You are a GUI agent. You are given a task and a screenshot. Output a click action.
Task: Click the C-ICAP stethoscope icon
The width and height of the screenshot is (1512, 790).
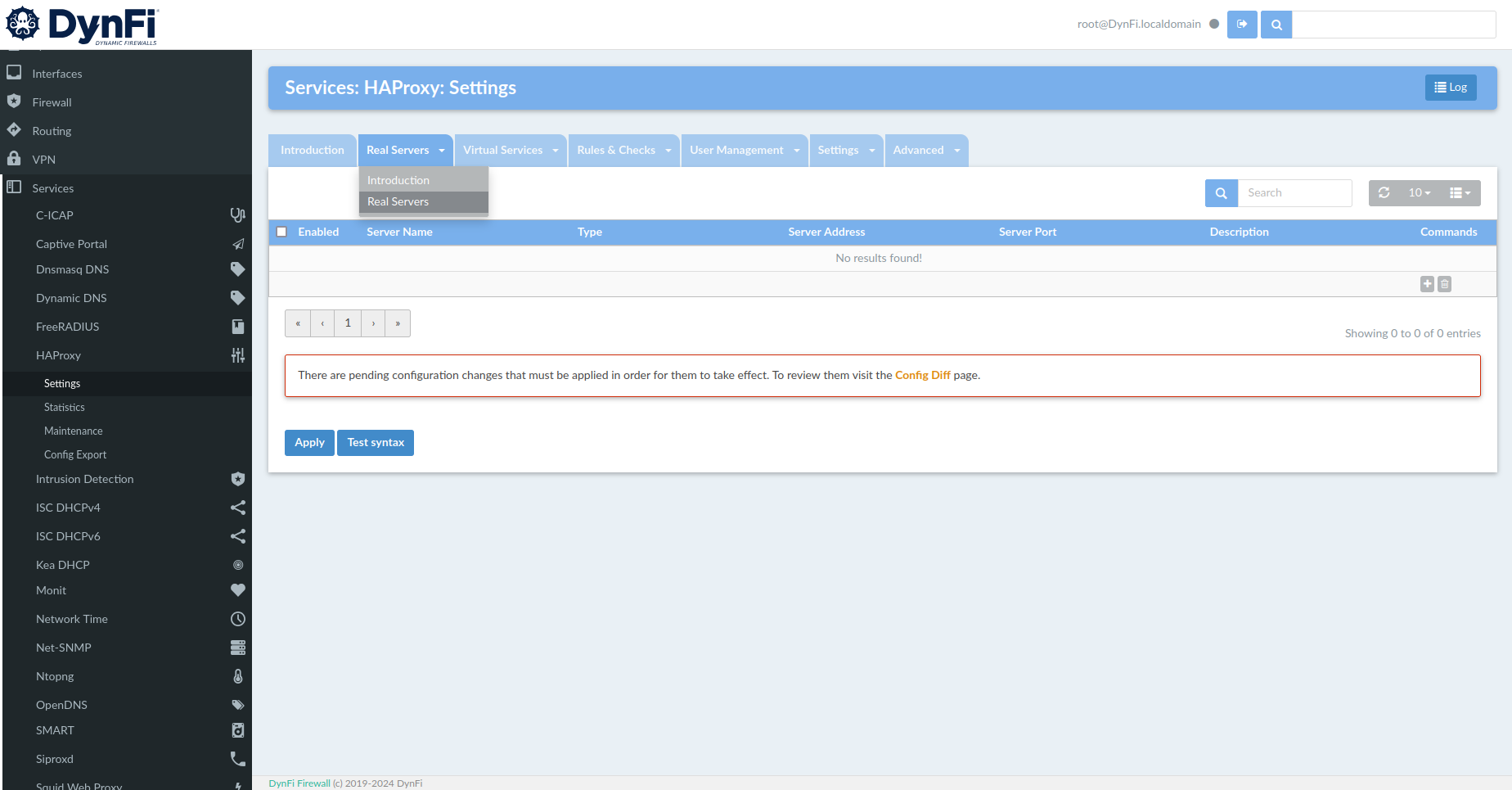(x=237, y=215)
